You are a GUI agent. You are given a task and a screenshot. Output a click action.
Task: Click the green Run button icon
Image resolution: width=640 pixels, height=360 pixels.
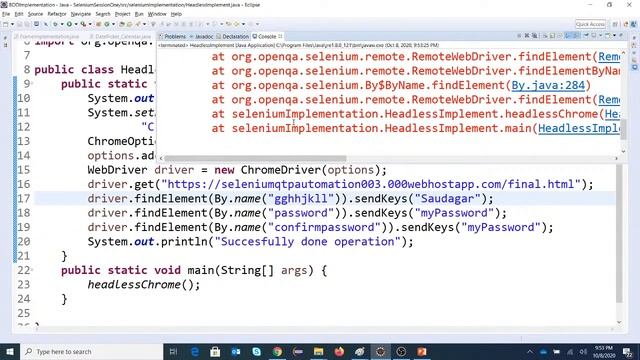click(x=69, y=24)
